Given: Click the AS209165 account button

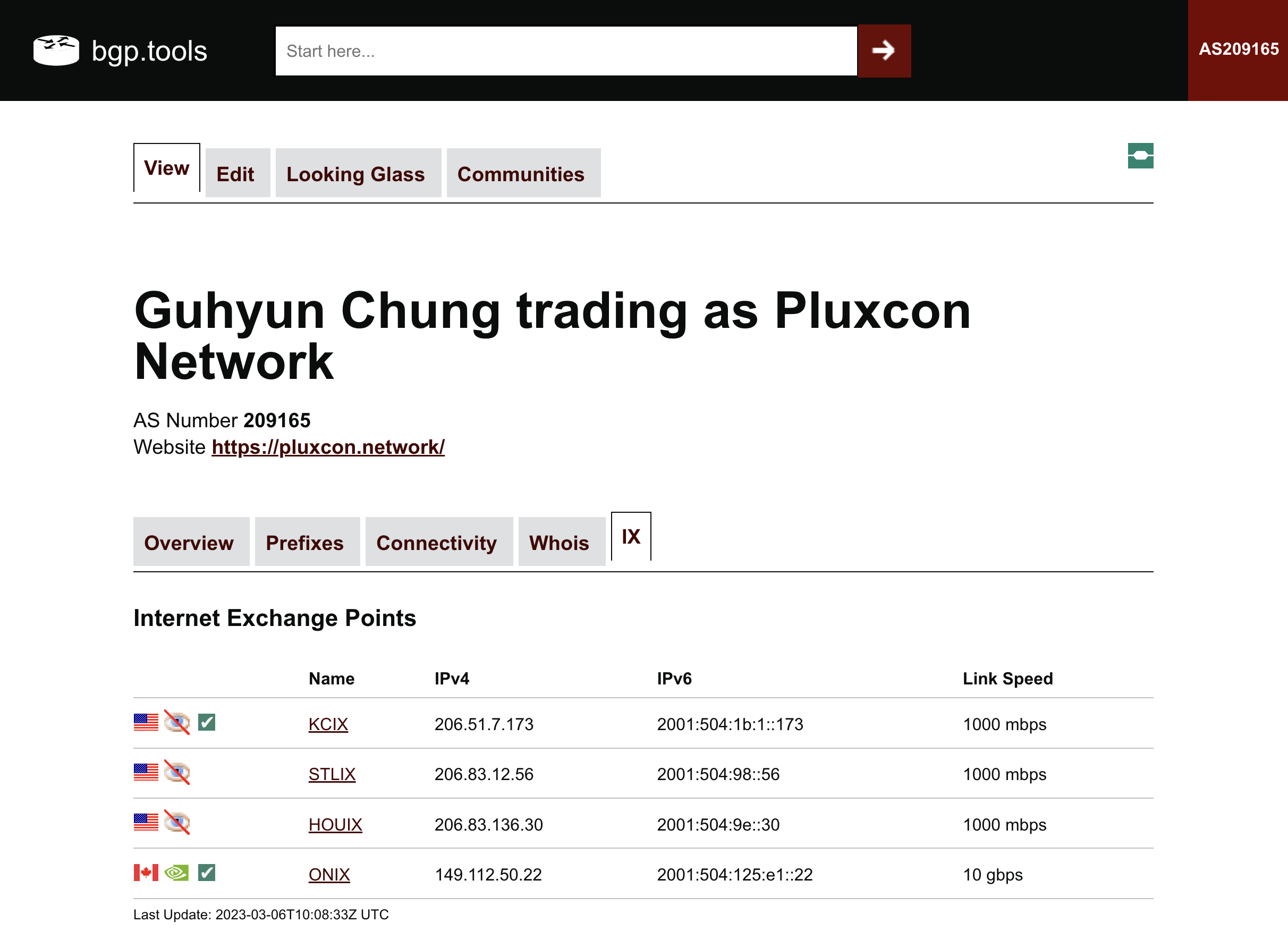Looking at the screenshot, I should click(1238, 50).
